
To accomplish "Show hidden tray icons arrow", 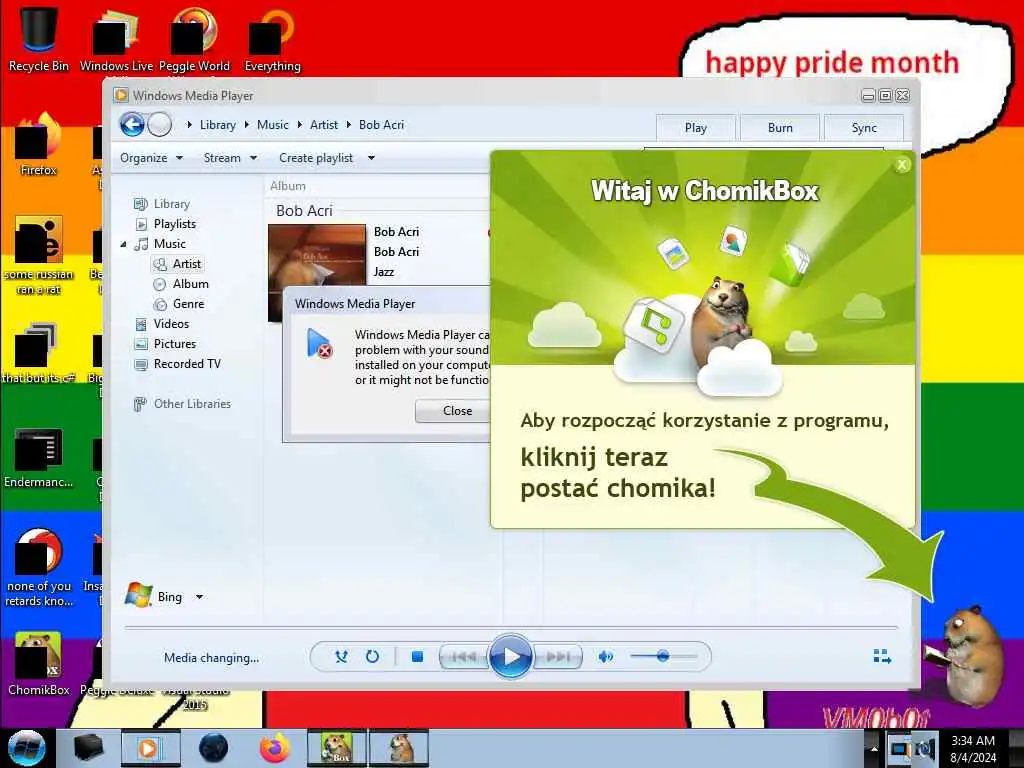I will tap(874, 749).
